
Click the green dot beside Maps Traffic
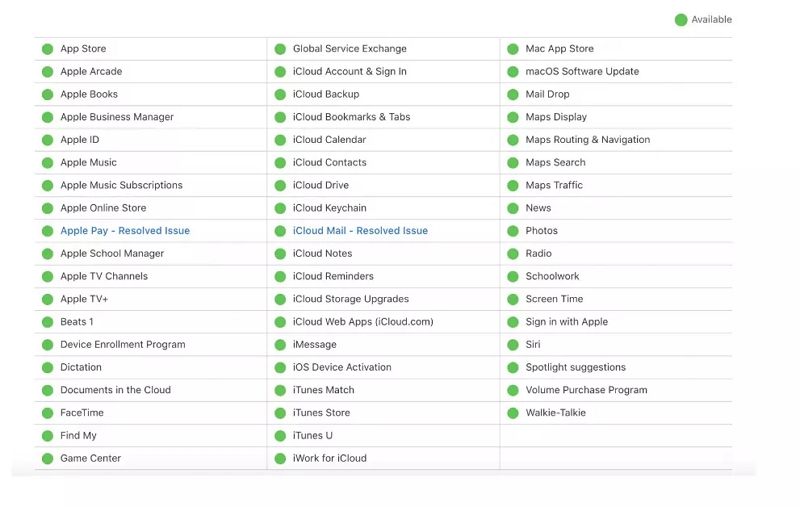[513, 186]
